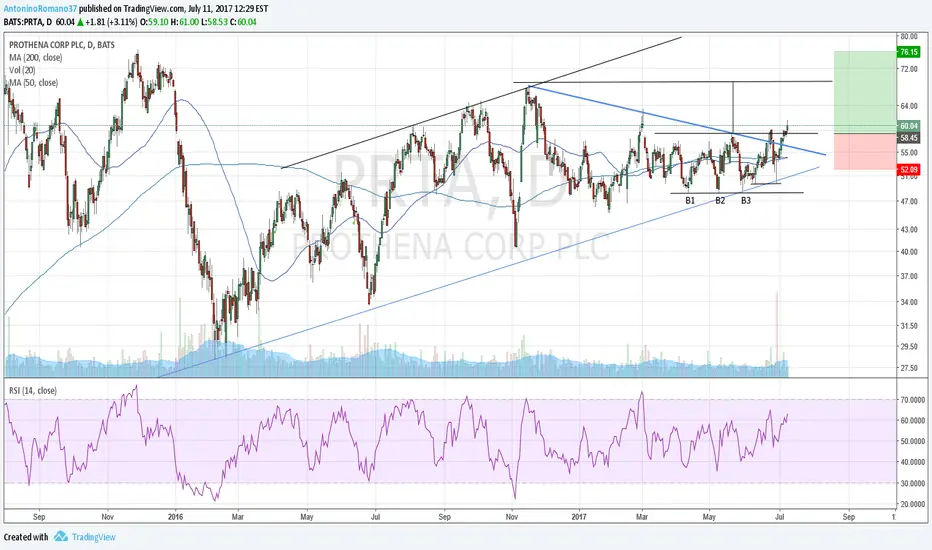Click the 60.04 current price label
Image resolution: width=932 pixels, height=550 pixels.
tap(909, 126)
